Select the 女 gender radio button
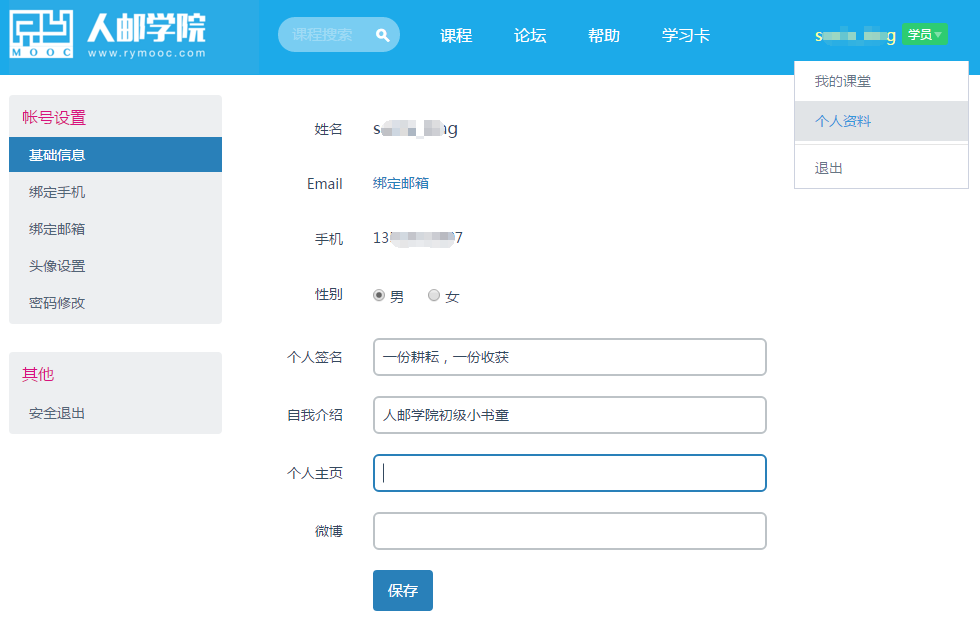Screen dimensions: 980x624 point(434,295)
